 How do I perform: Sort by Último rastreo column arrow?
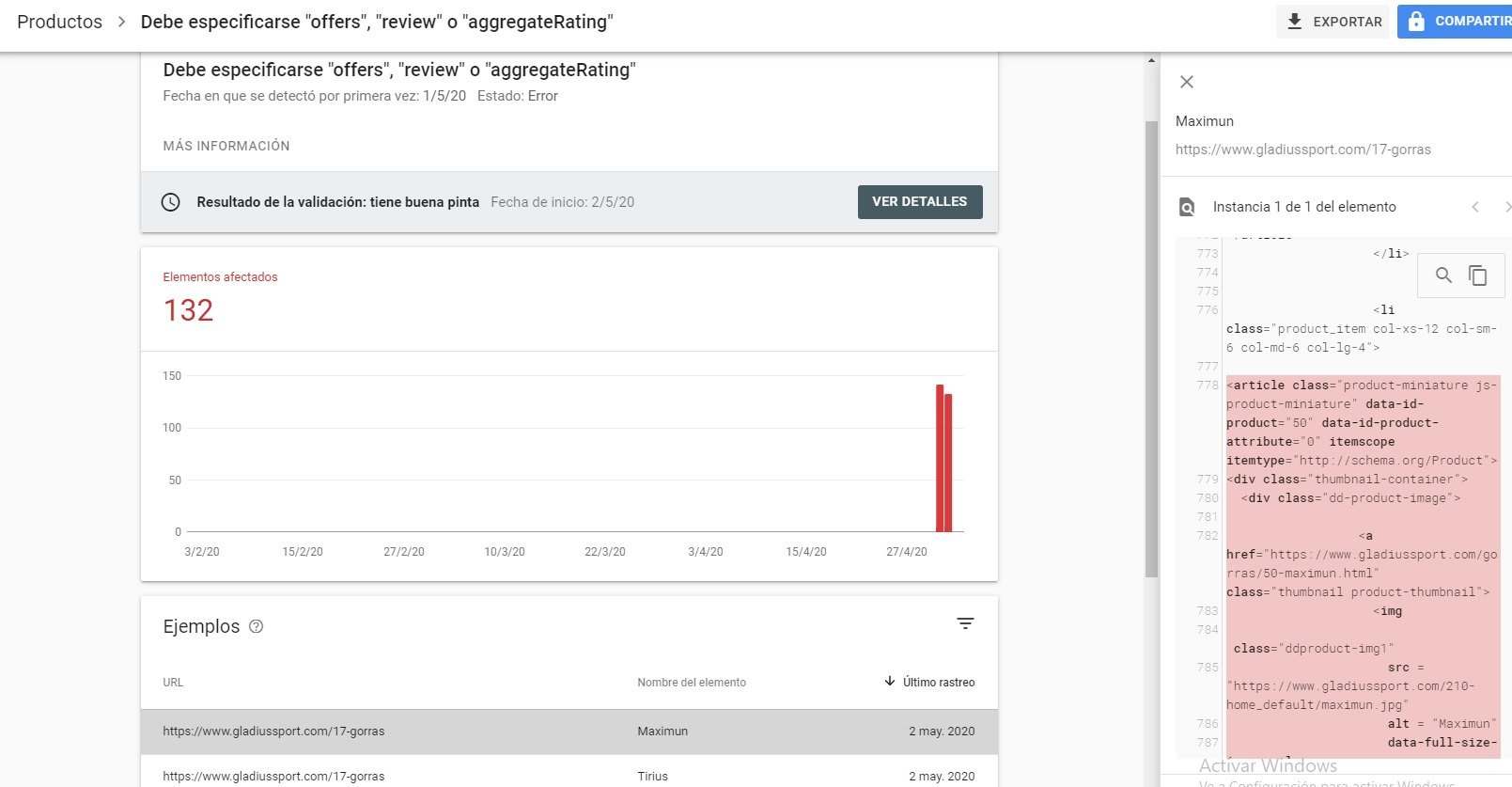890,682
